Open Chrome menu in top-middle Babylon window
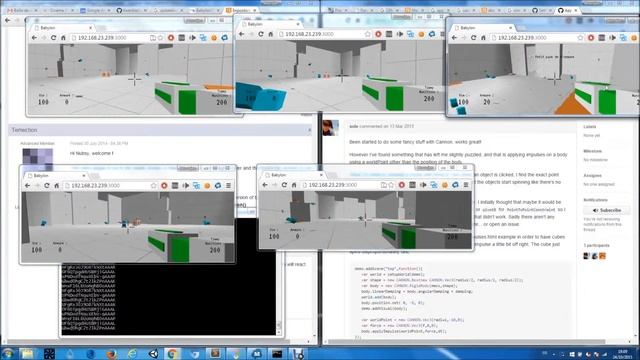Viewport: 640px width, 360px height. click(x=442, y=34)
